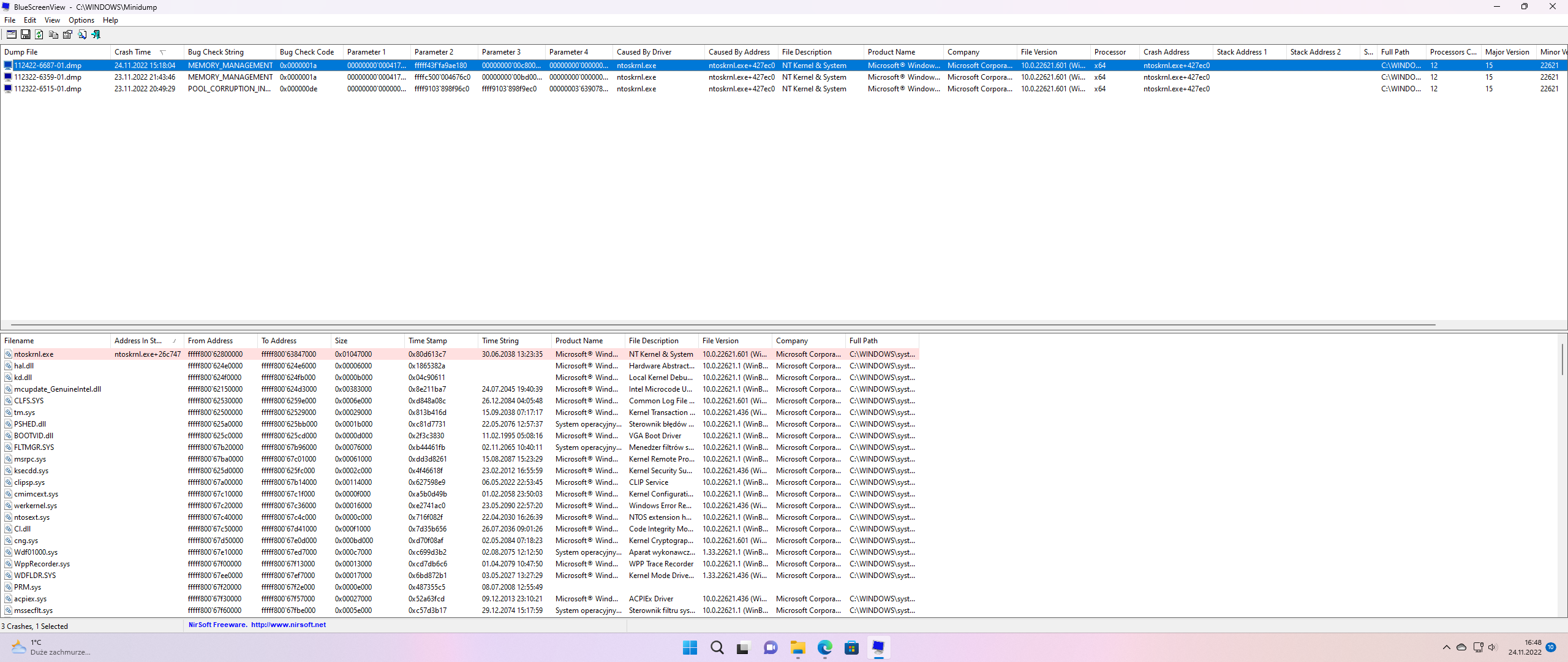Open the www.nirsoft.net link
The height and width of the screenshot is (662, 1568).
point(288,625)
